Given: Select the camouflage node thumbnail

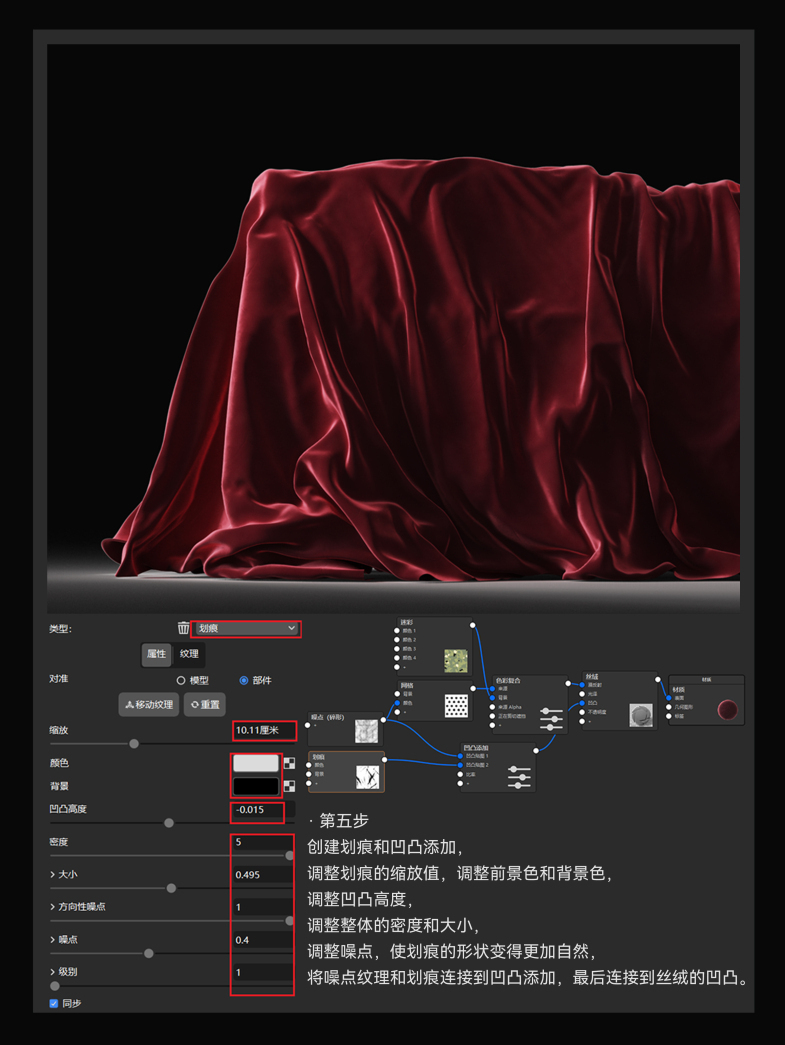Looking at the screenshot, I should (456, 660).
